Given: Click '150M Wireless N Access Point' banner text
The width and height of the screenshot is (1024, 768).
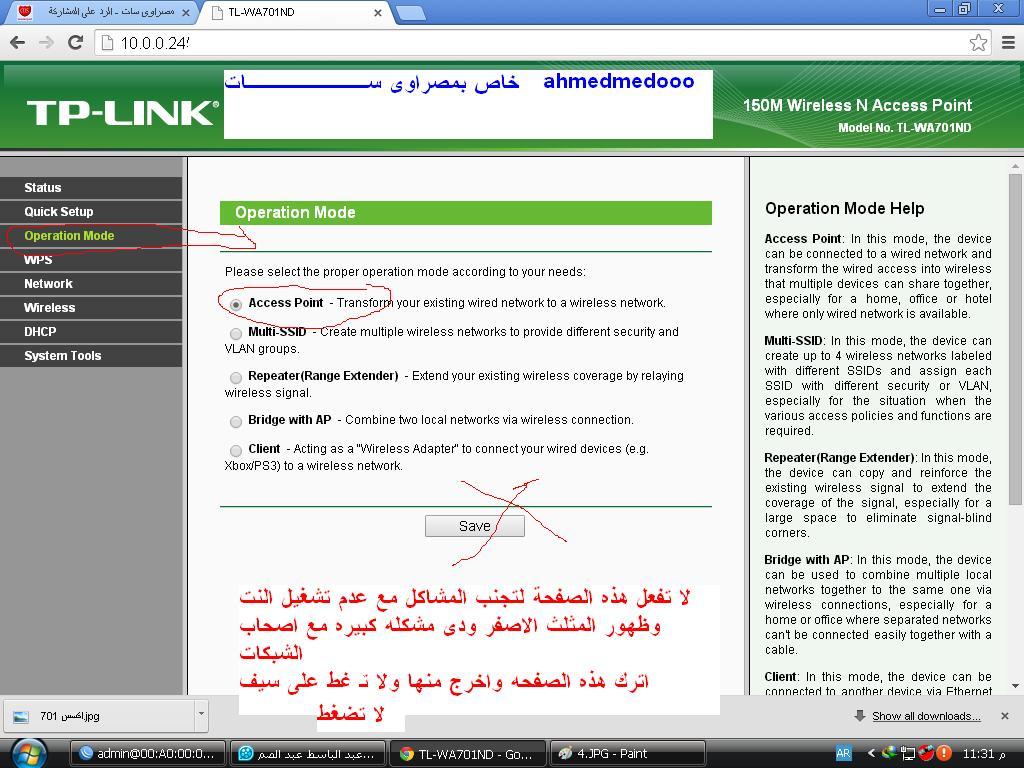Looking at the screenshot, I should [857, 105].
